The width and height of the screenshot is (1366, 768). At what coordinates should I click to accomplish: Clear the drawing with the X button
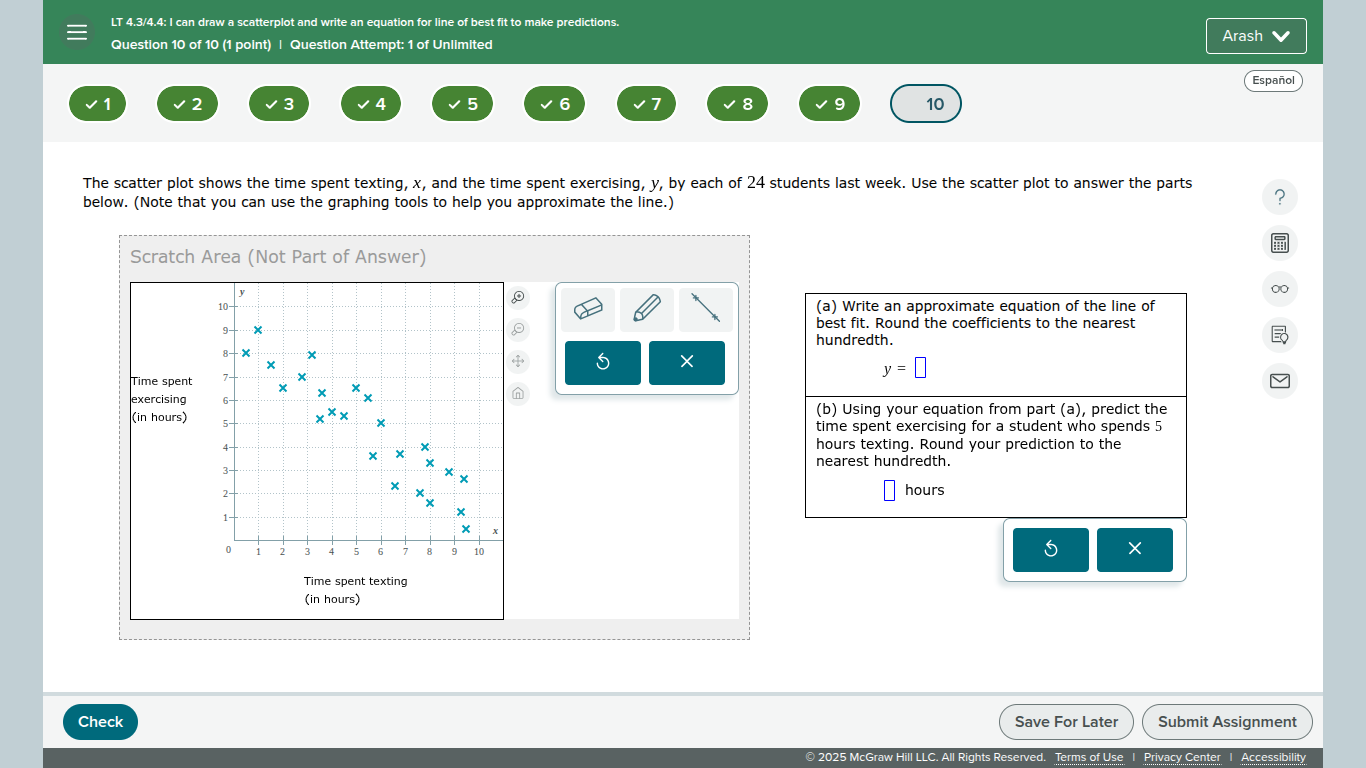click(686, 362)
